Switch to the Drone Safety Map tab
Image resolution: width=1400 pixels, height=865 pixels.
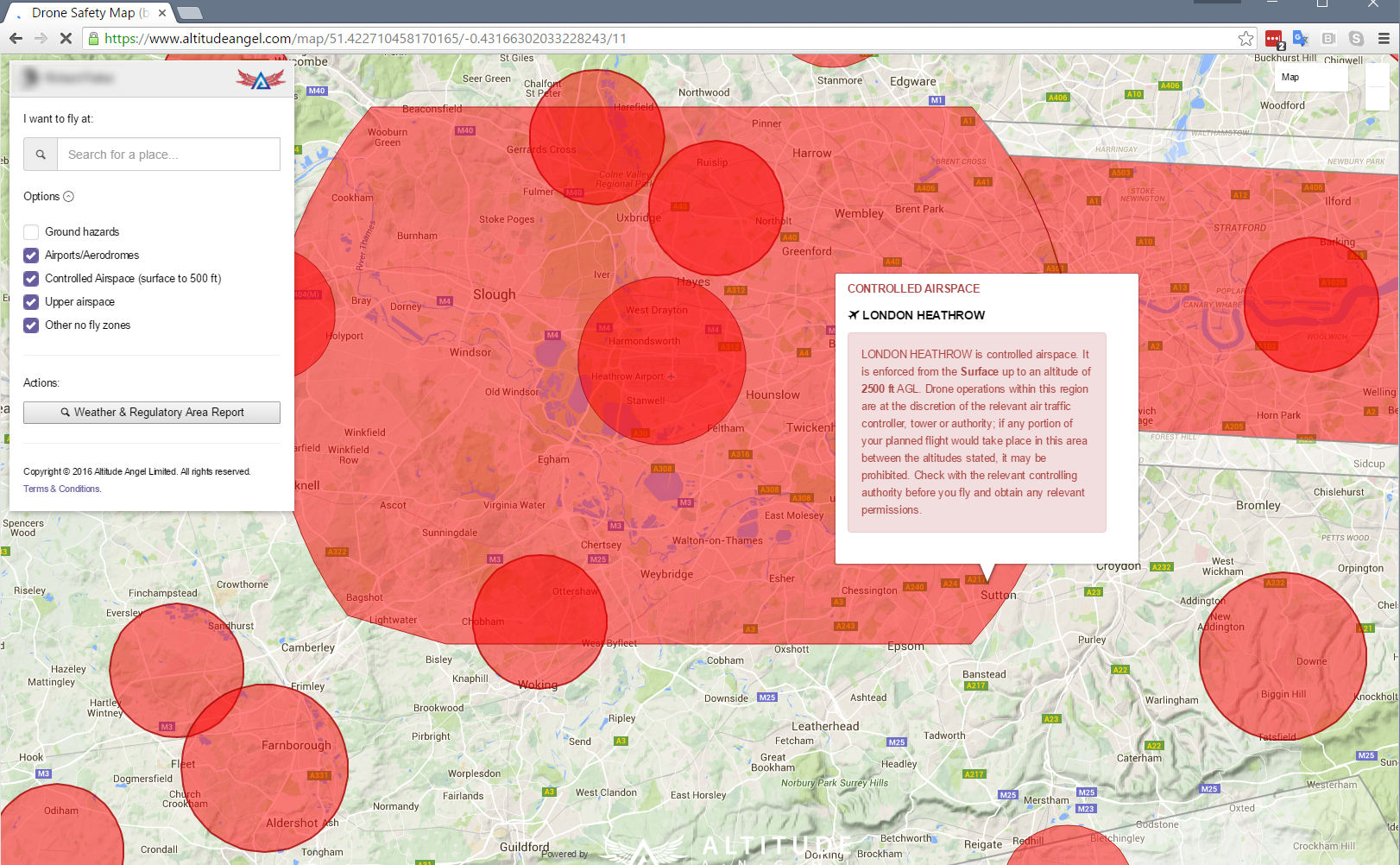pyautogui.click(x=78, y=12)
